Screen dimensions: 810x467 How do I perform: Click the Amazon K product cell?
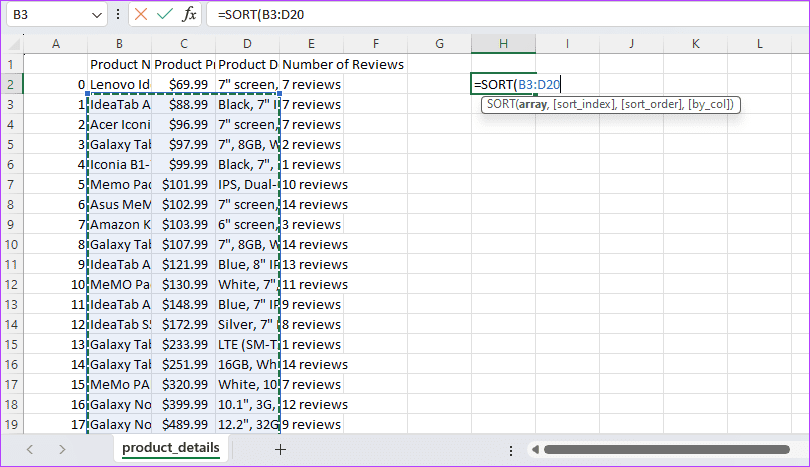(x=119, y=224)
